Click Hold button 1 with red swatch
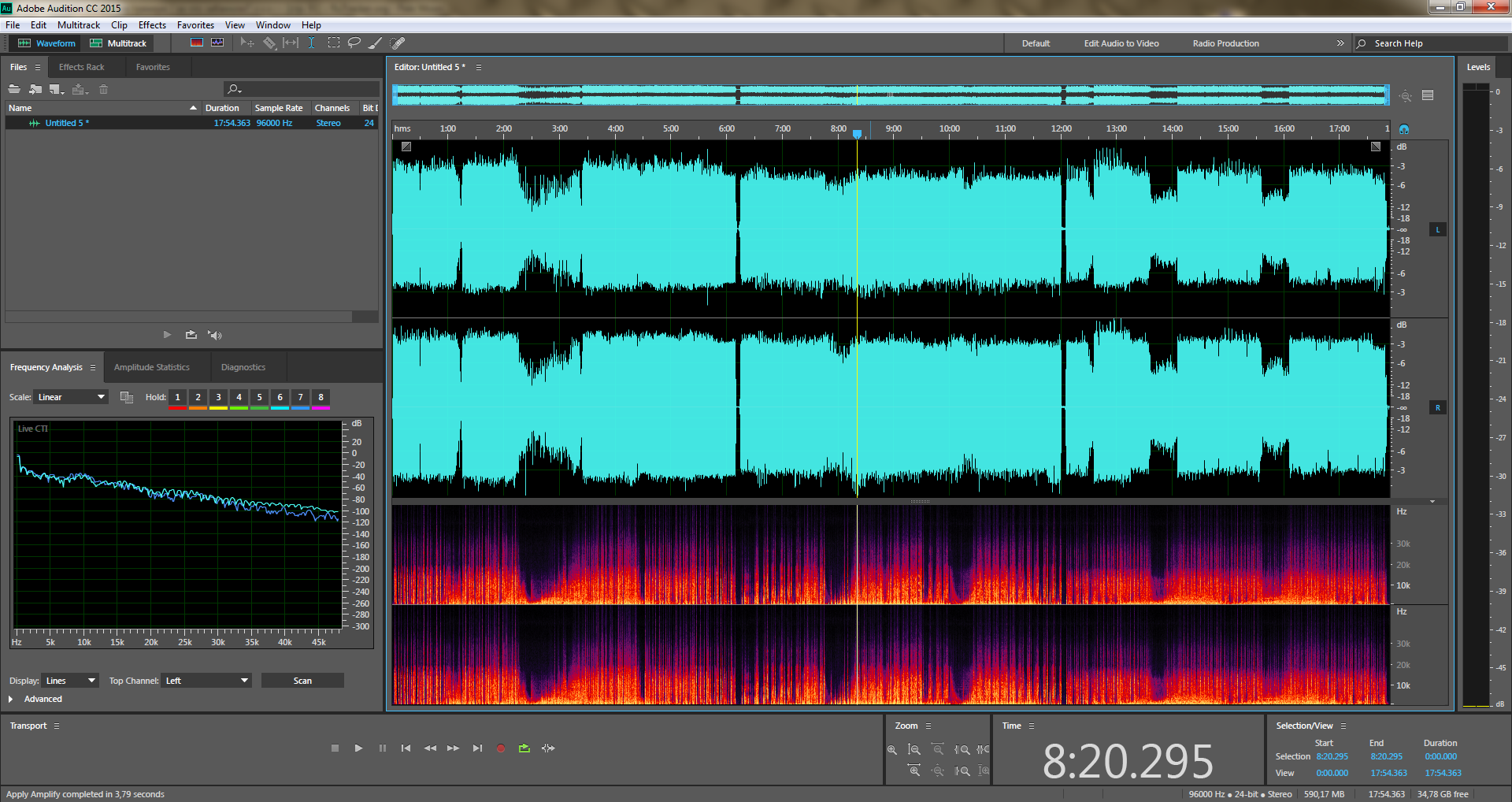 coord(177,398)
